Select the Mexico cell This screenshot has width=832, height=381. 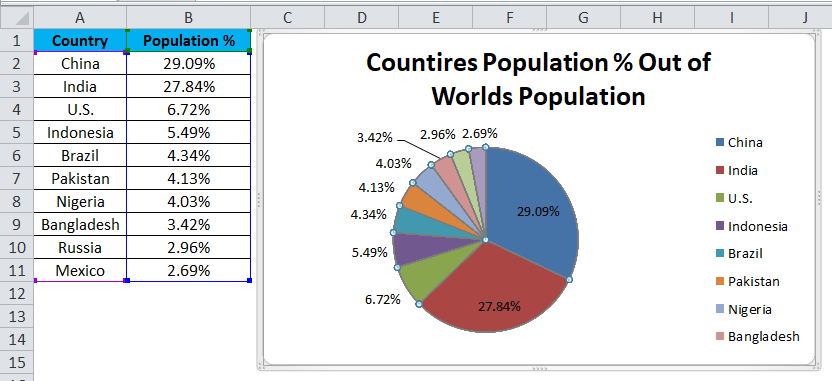coord(80,271)
